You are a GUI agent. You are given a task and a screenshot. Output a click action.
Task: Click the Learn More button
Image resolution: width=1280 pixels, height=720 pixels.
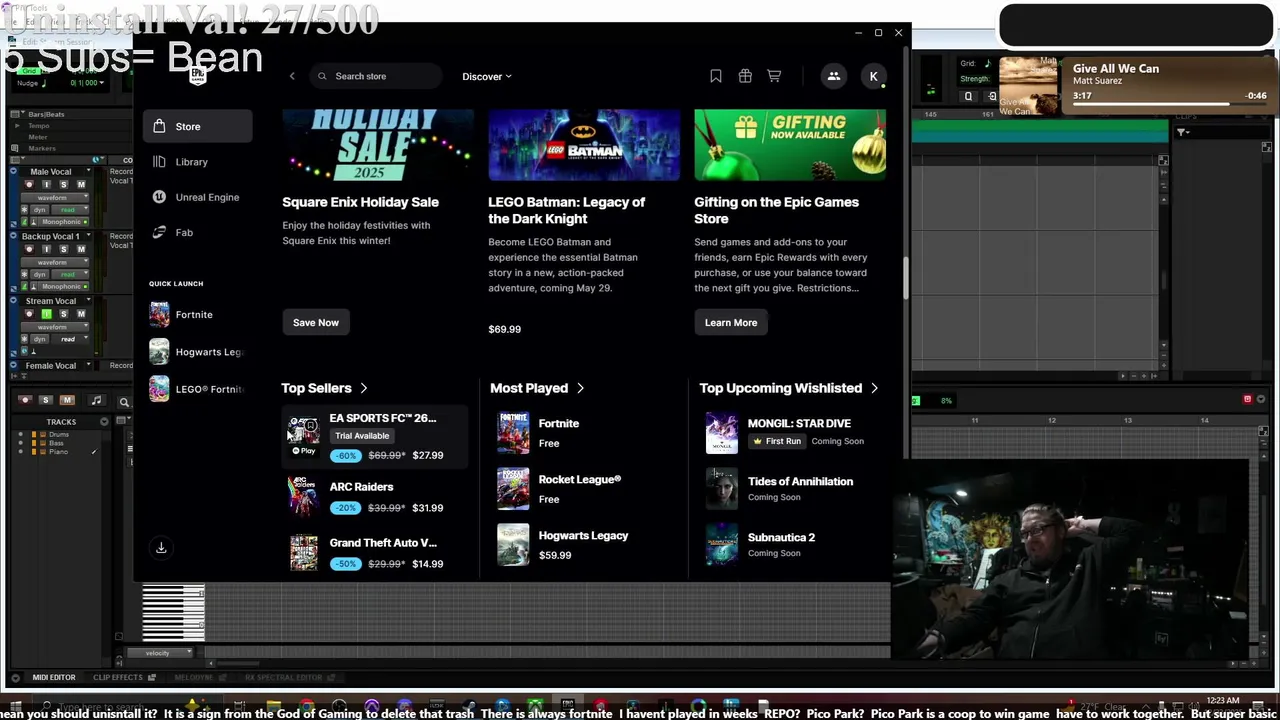pos(731,322)
